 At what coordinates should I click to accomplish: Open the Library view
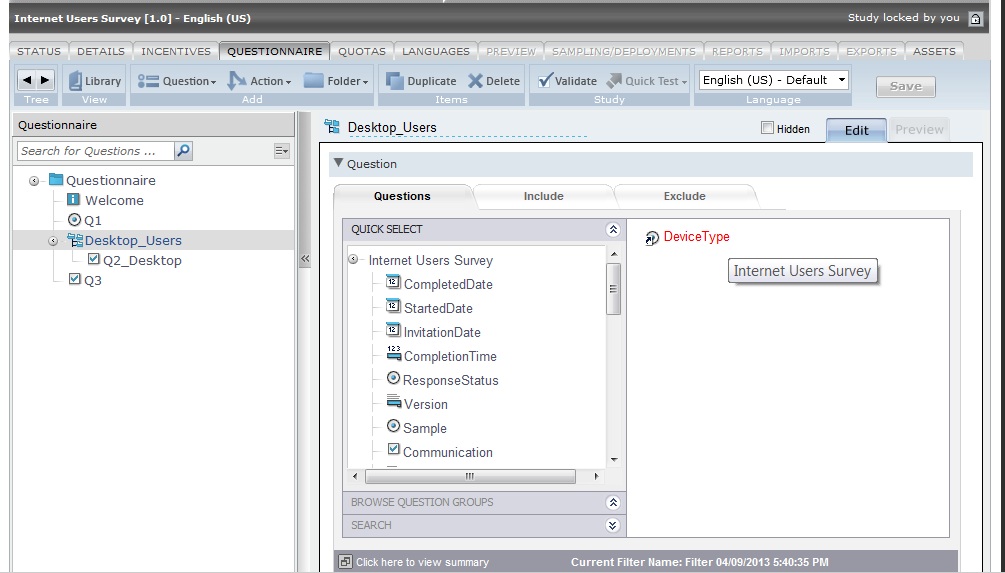click(94, 81)
